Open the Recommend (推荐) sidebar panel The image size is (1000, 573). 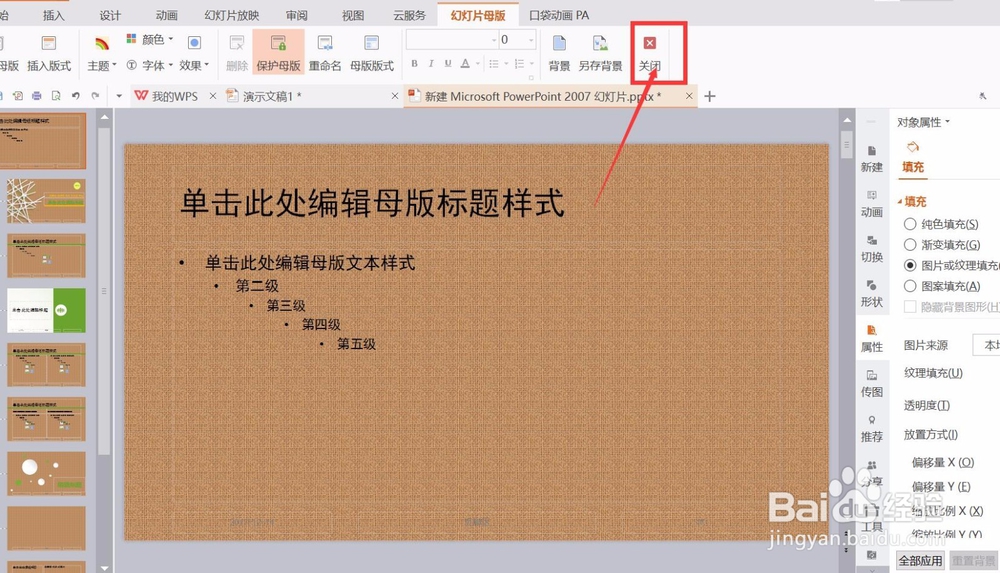click(x=872, y=429)
